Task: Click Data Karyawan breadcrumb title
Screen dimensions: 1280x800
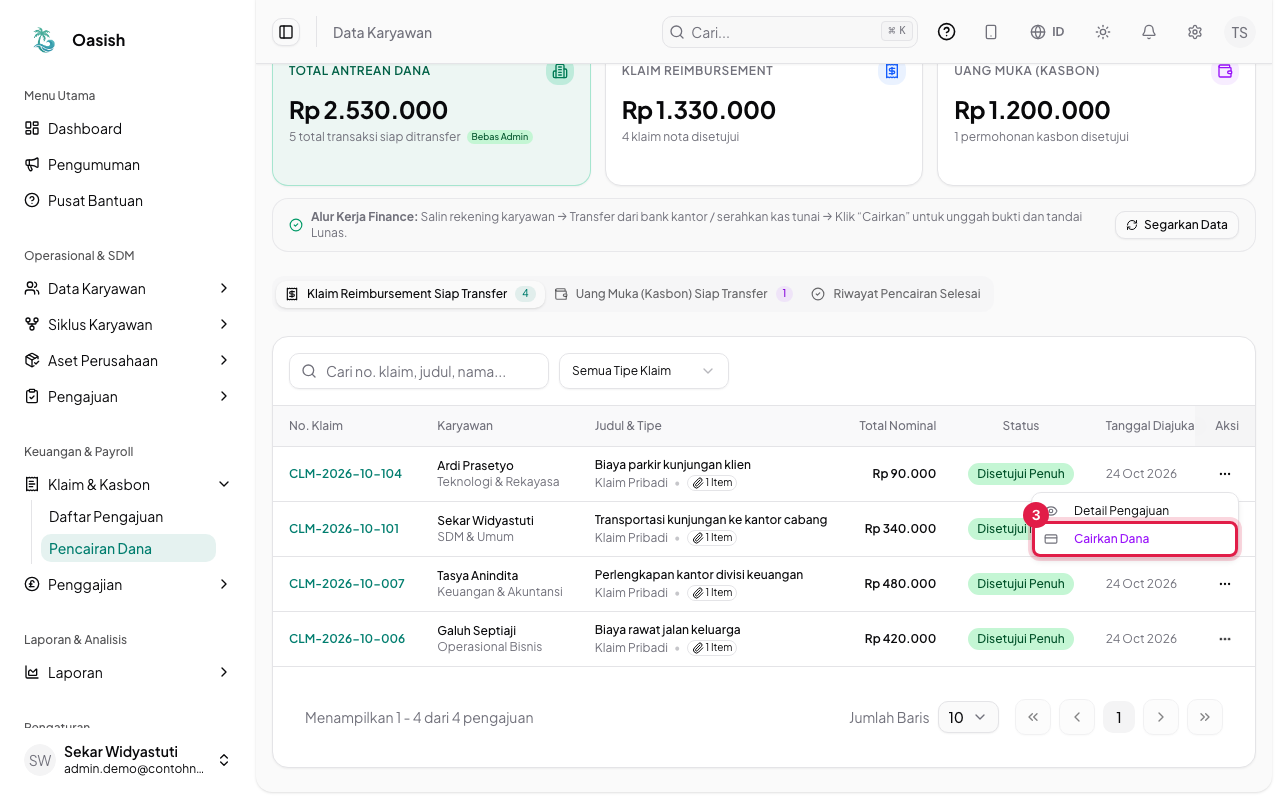Action: click(382, 32)
